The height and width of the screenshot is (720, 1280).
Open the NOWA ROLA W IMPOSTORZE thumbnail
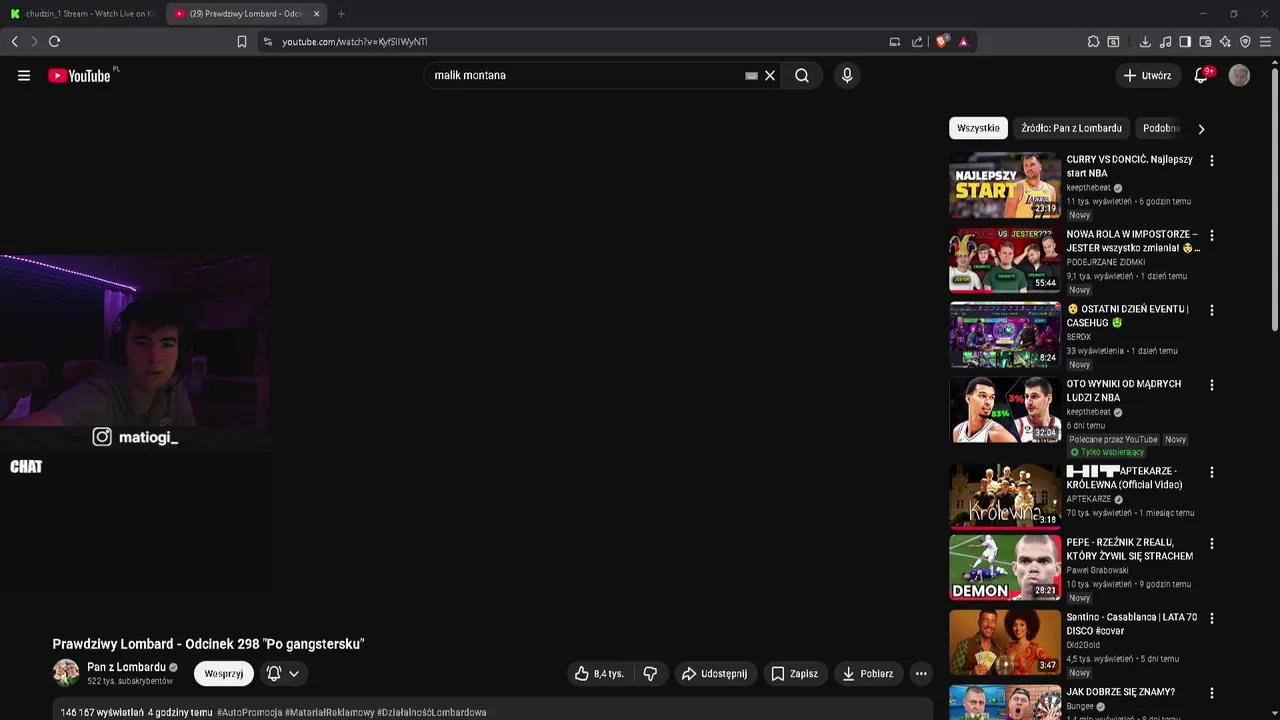tap(1005, 260)
